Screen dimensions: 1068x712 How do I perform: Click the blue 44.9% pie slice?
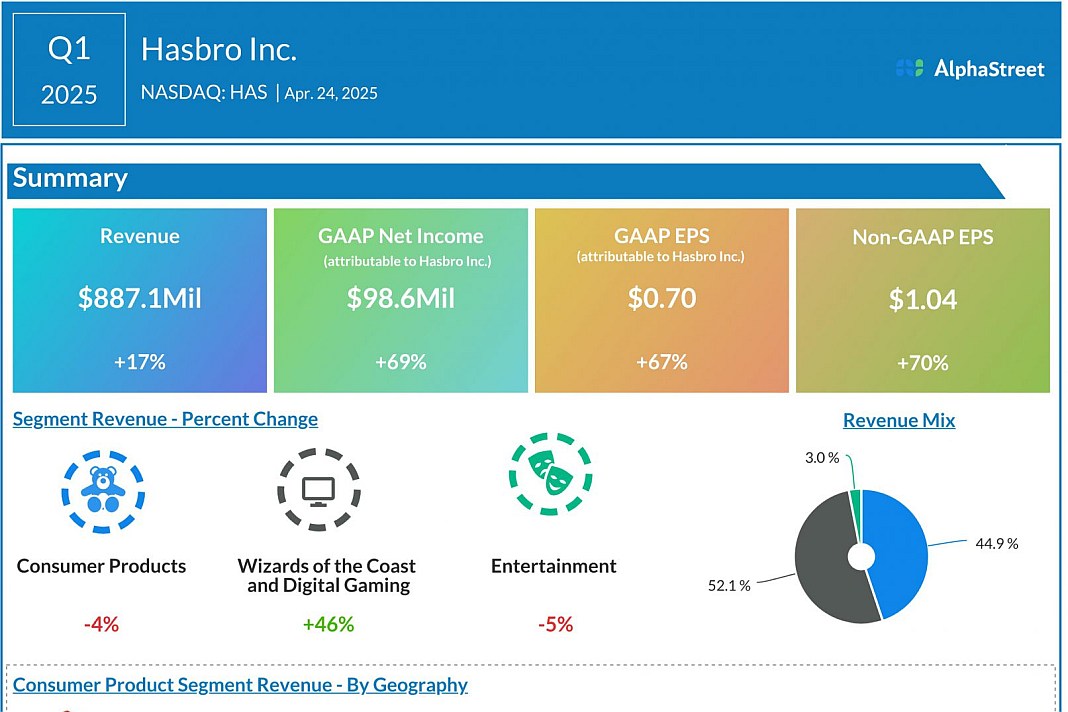pos(899,552)
